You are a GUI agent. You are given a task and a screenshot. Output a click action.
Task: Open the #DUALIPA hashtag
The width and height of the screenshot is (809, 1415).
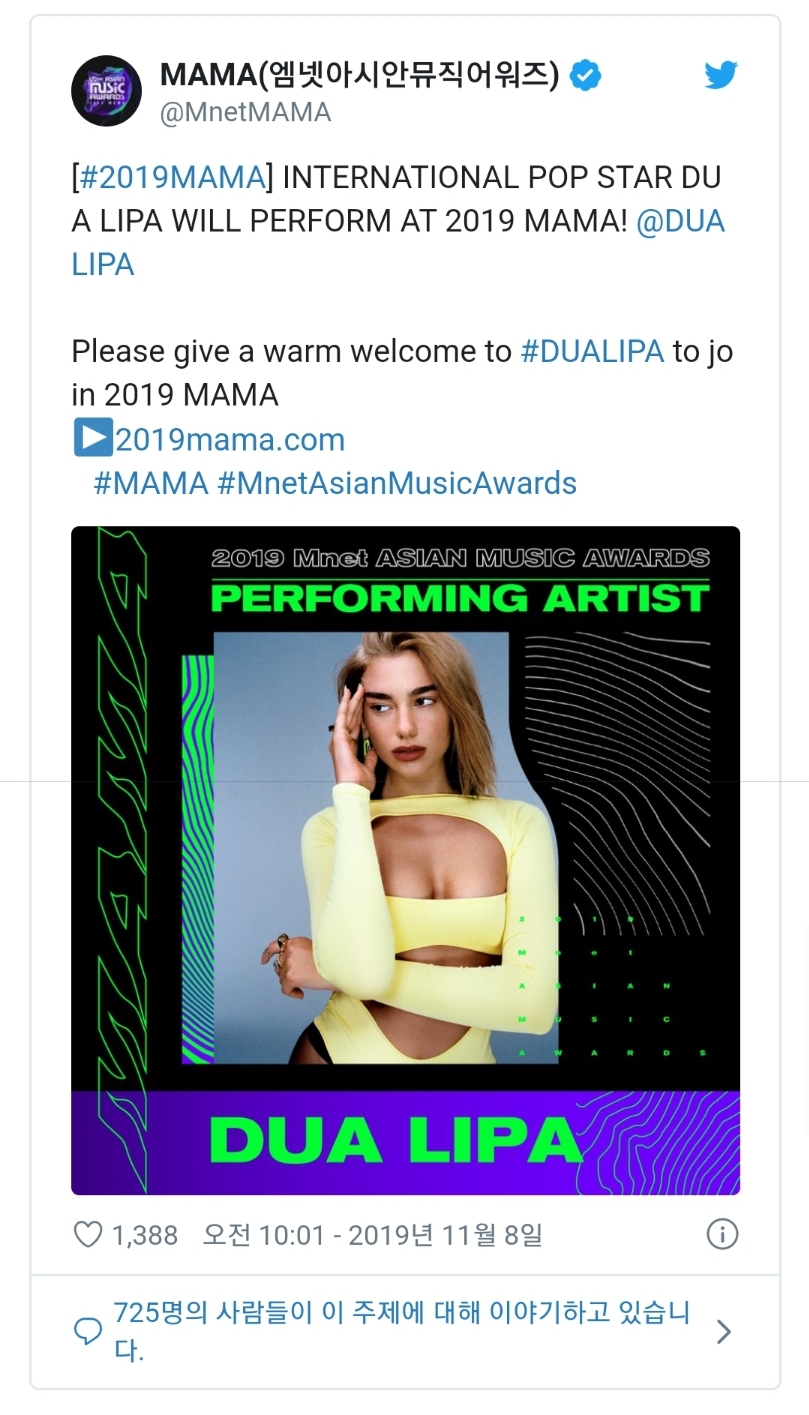(x=592, y=352)
